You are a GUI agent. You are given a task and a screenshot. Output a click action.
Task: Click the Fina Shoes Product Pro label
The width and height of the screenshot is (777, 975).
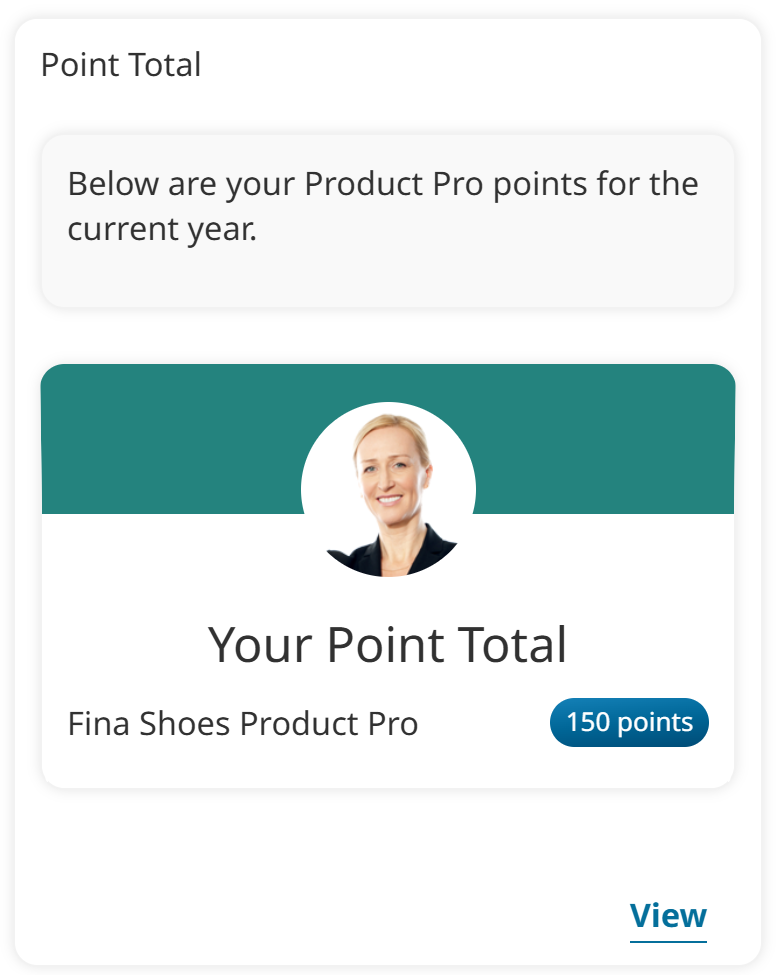[244, 723]
